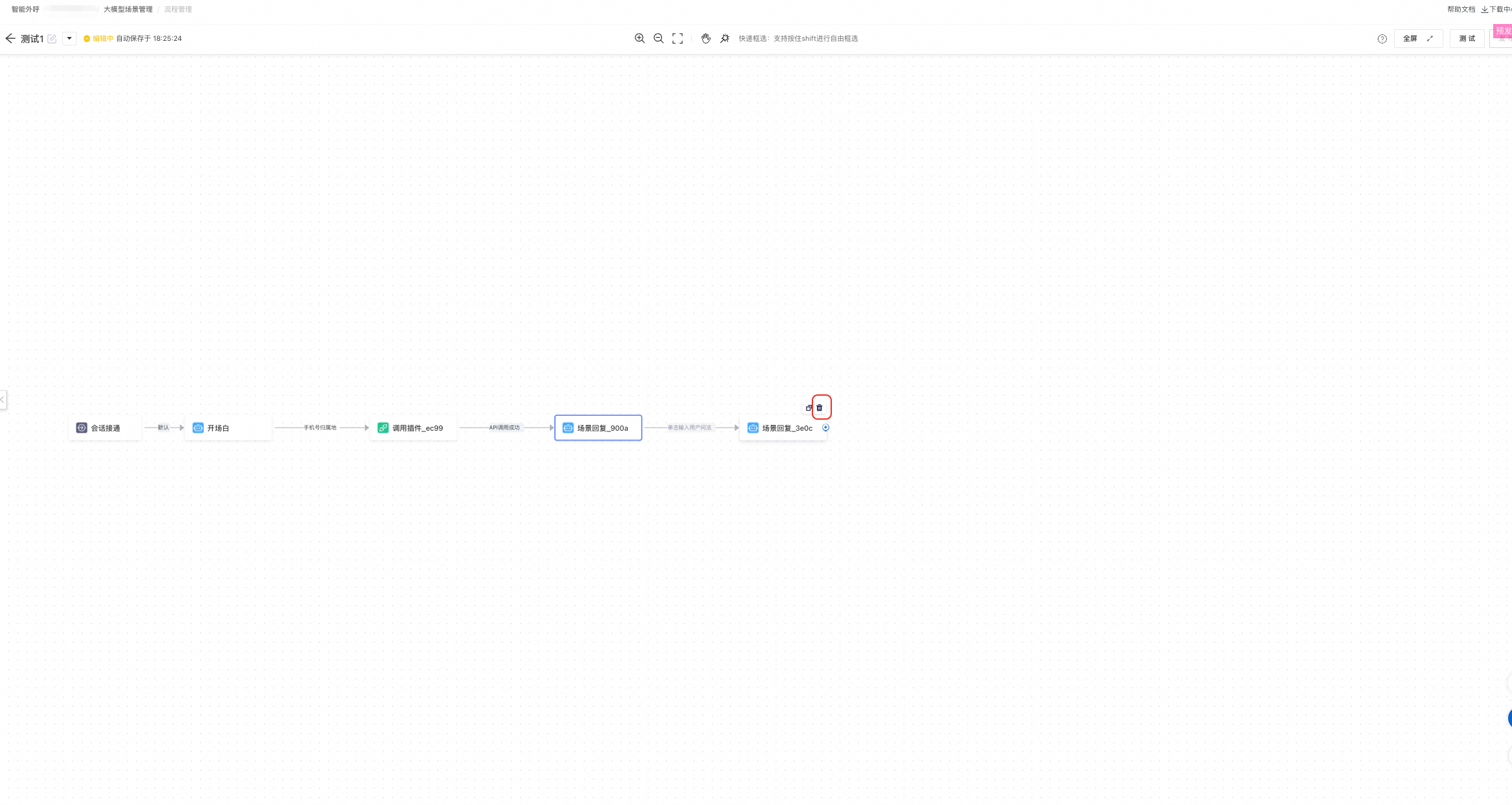Open the 帮助文档 link
Viewport: 1512px width, 805px height.
click(1461, 9)
